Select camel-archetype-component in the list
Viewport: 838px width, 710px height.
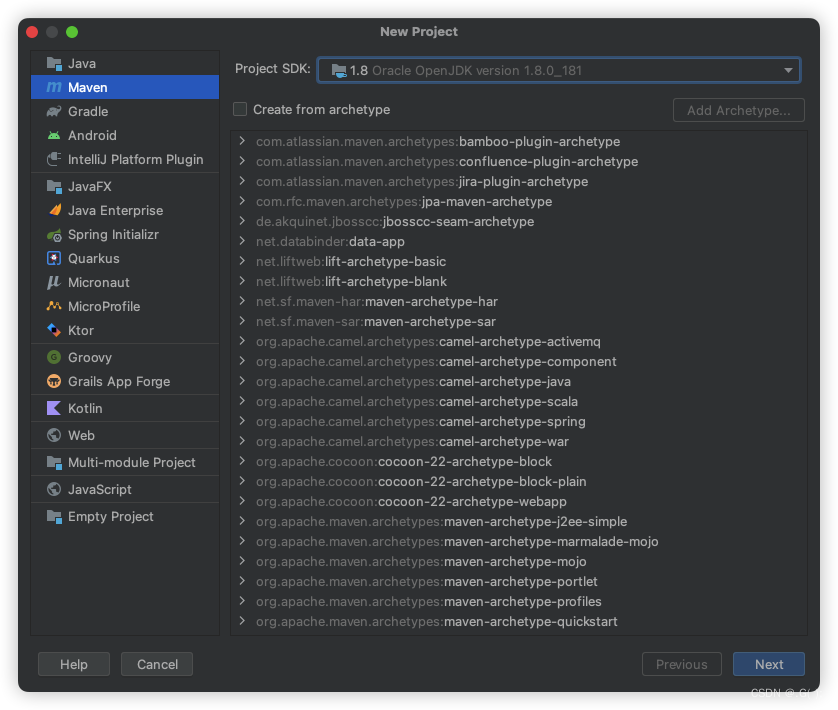click(436, 361)
